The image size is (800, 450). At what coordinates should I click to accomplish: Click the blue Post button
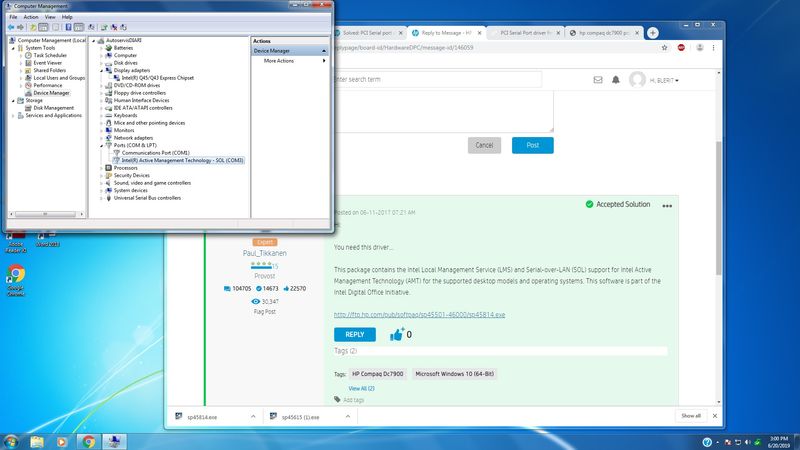point(533,145)
